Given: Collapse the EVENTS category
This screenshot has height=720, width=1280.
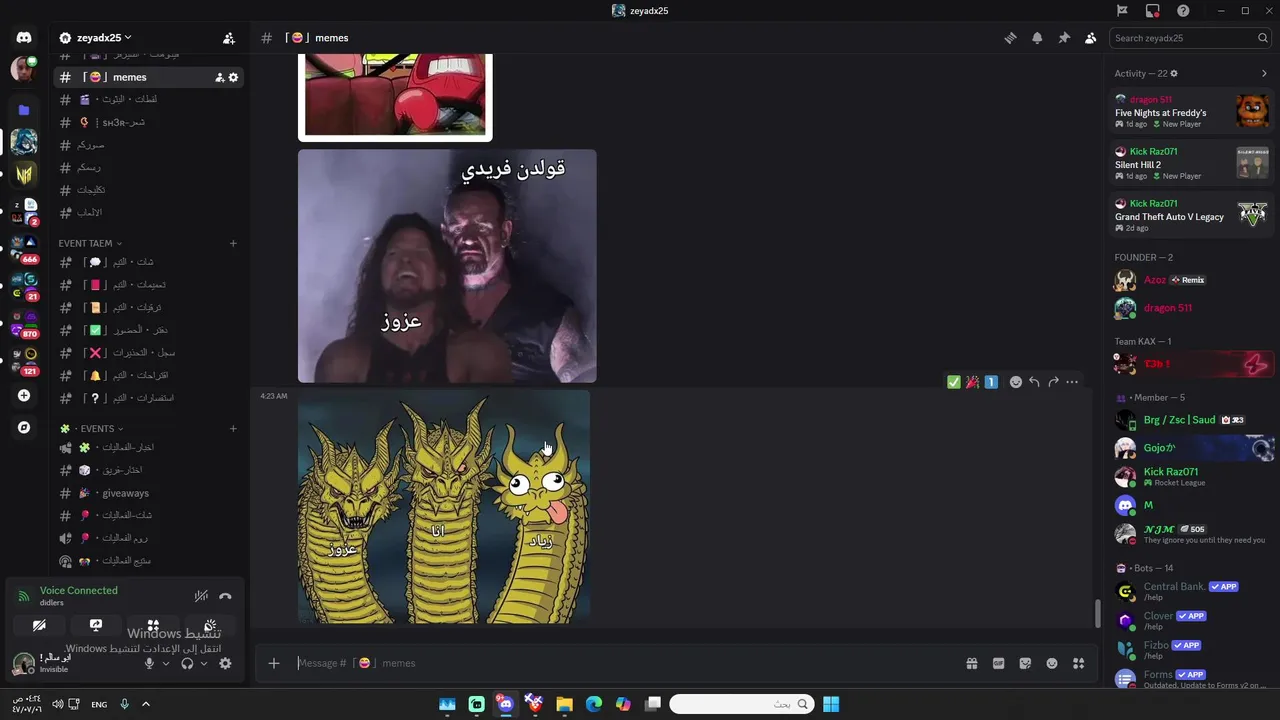Looking at the screenshot, I should tap(93, 429).
